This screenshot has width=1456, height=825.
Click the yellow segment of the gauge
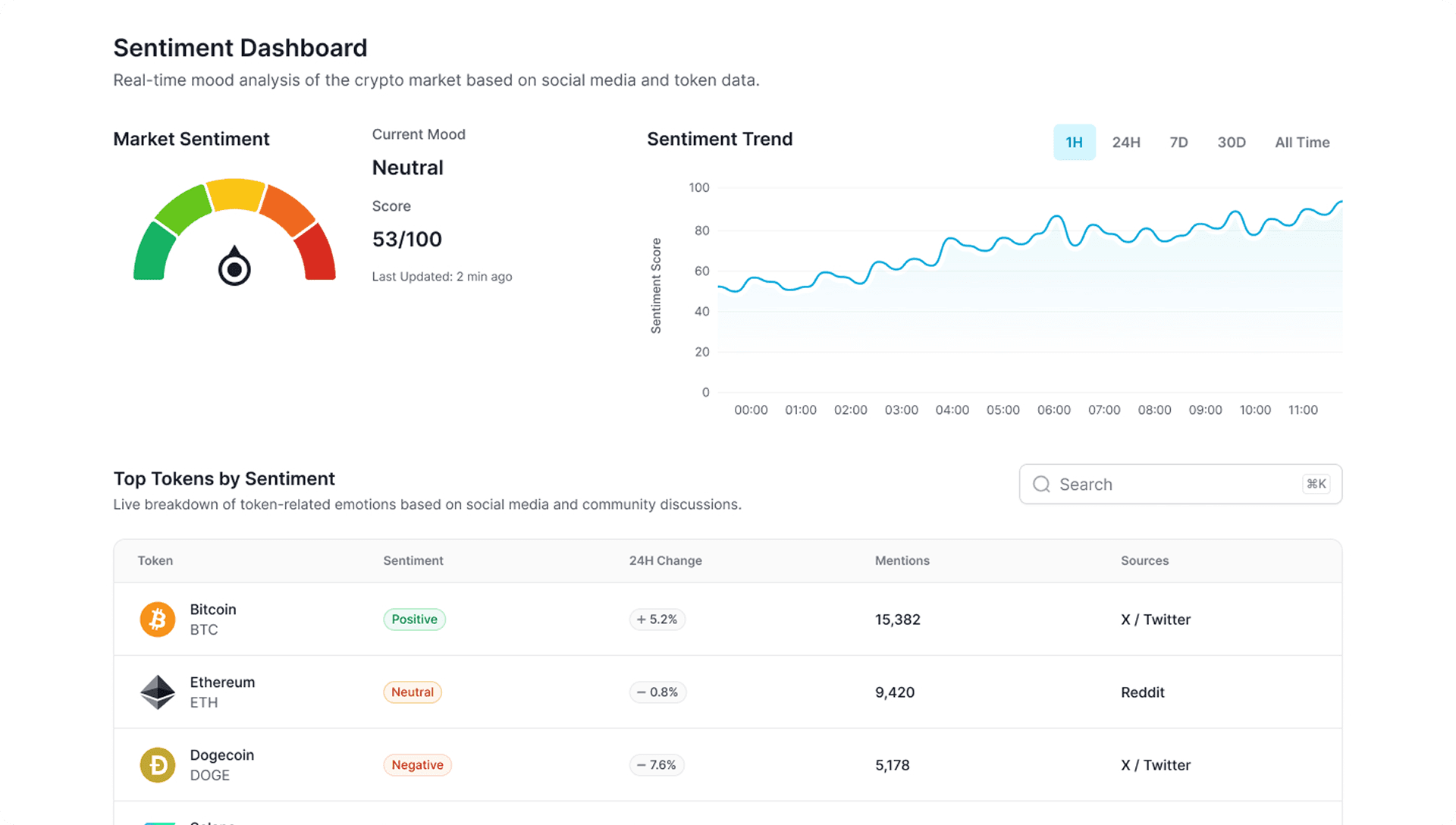click(236, 193)
